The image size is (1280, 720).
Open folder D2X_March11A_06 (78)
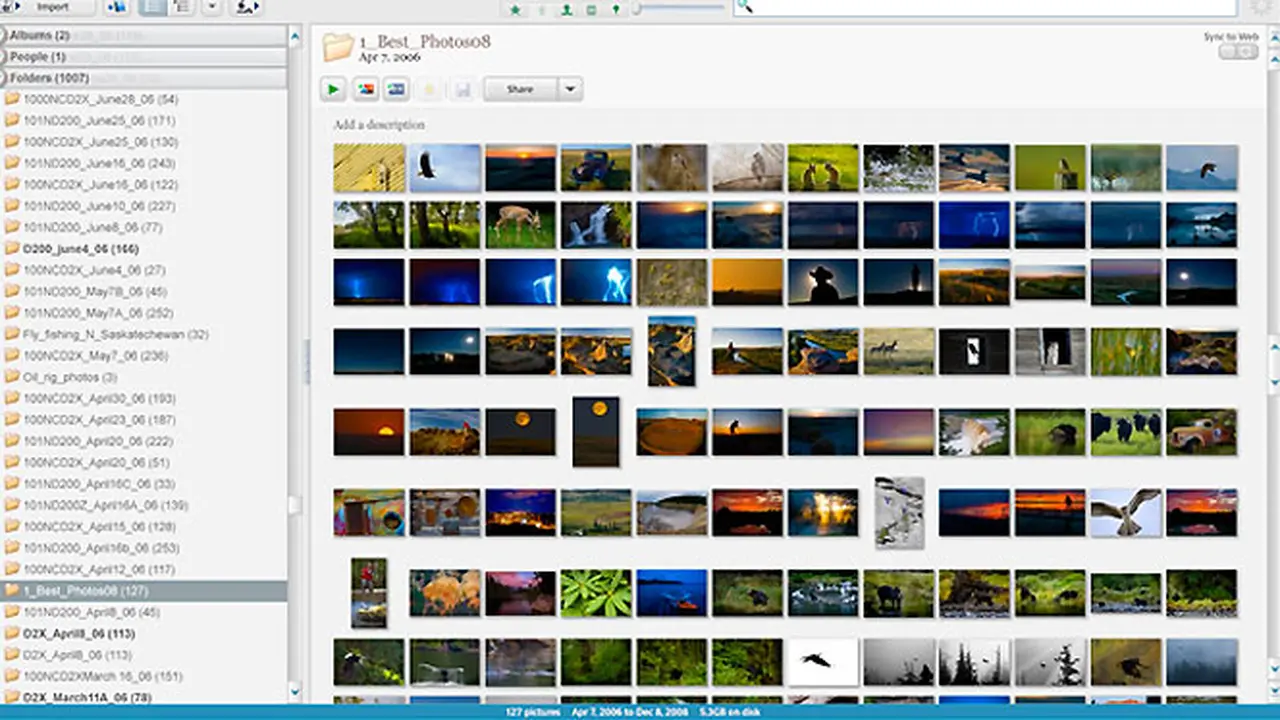[x=144, y=697]
